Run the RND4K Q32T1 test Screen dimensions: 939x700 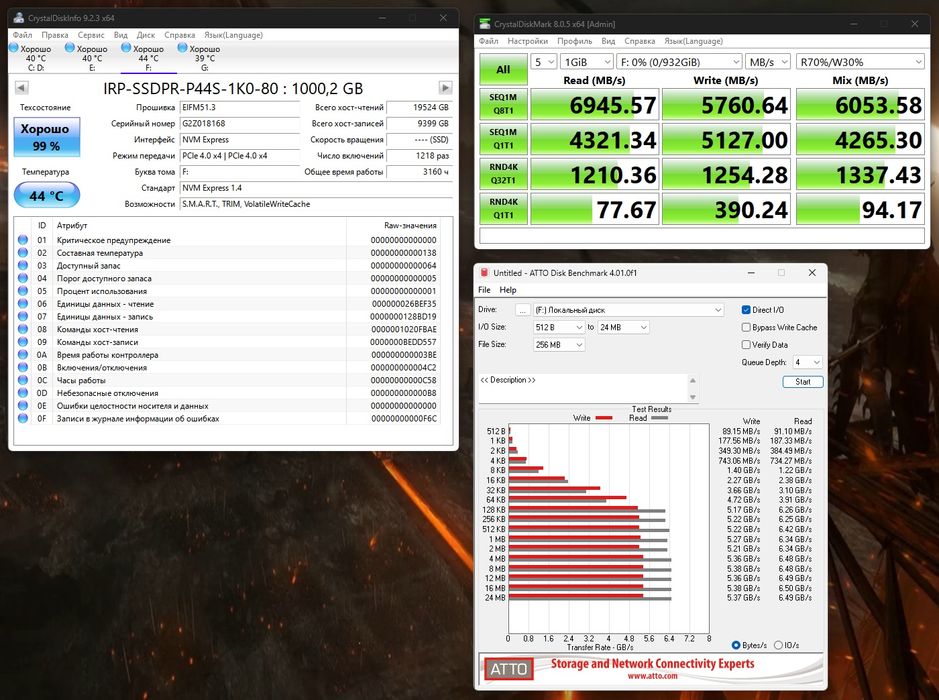tap(503, 174)
